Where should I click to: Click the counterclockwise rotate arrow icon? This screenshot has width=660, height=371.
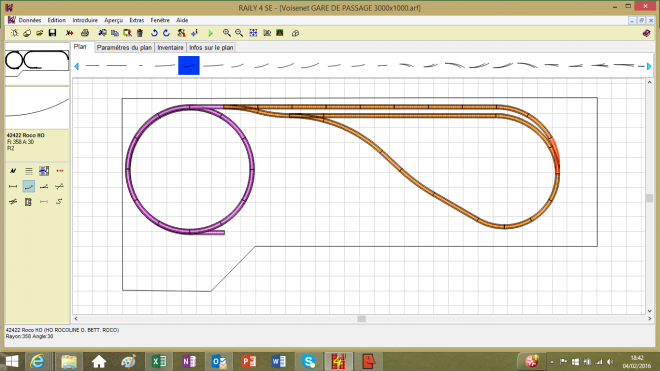pyautogui.click(x=154, y=33)
